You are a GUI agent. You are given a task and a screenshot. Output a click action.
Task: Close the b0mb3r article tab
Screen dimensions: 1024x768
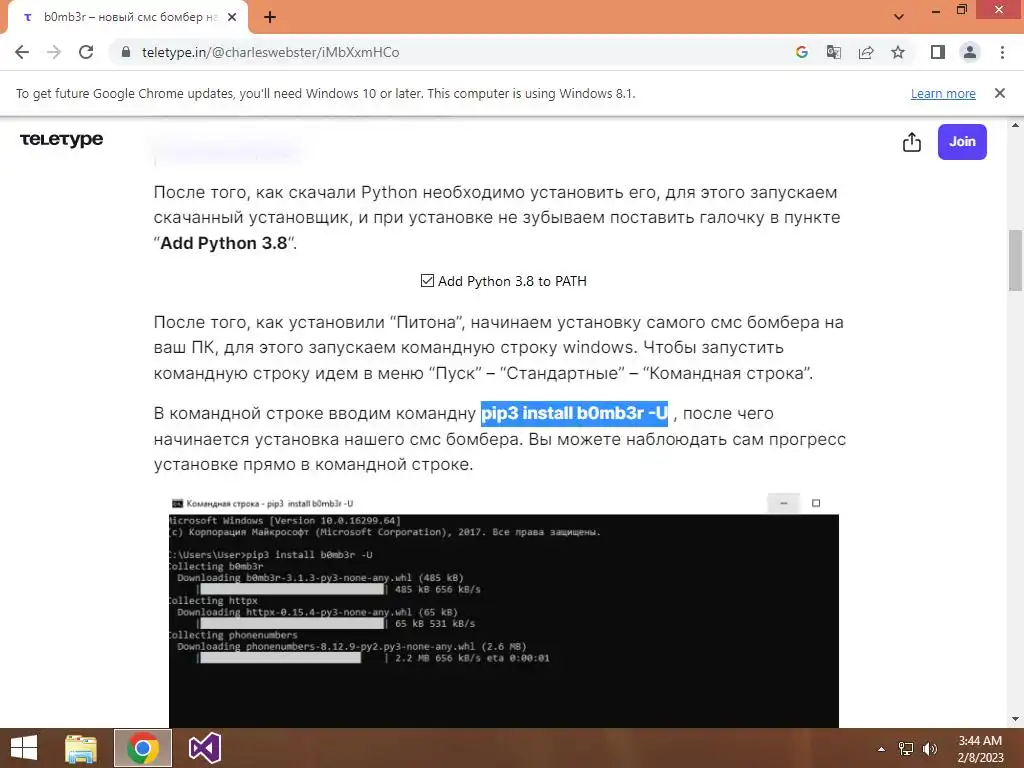232,18
